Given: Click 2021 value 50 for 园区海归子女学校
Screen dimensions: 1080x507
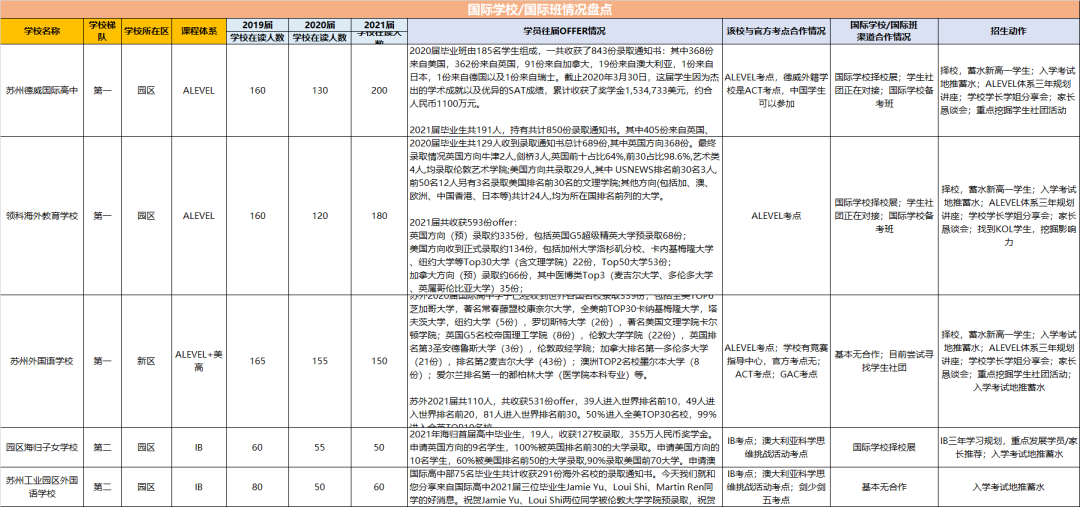Looking at the screenshot, I should (379, 448).
